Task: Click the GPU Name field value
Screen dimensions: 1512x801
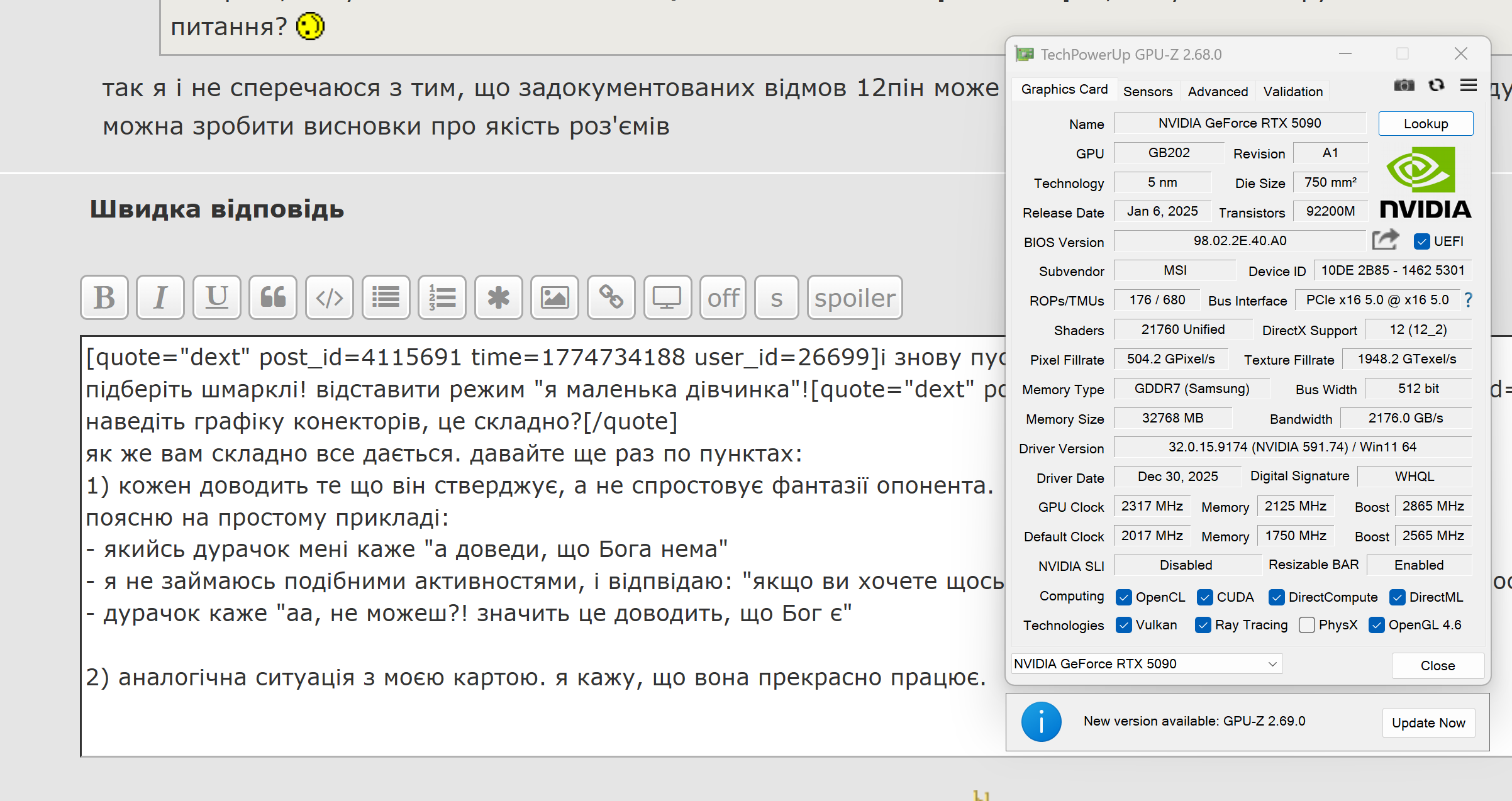Action: coord(1240,123)
